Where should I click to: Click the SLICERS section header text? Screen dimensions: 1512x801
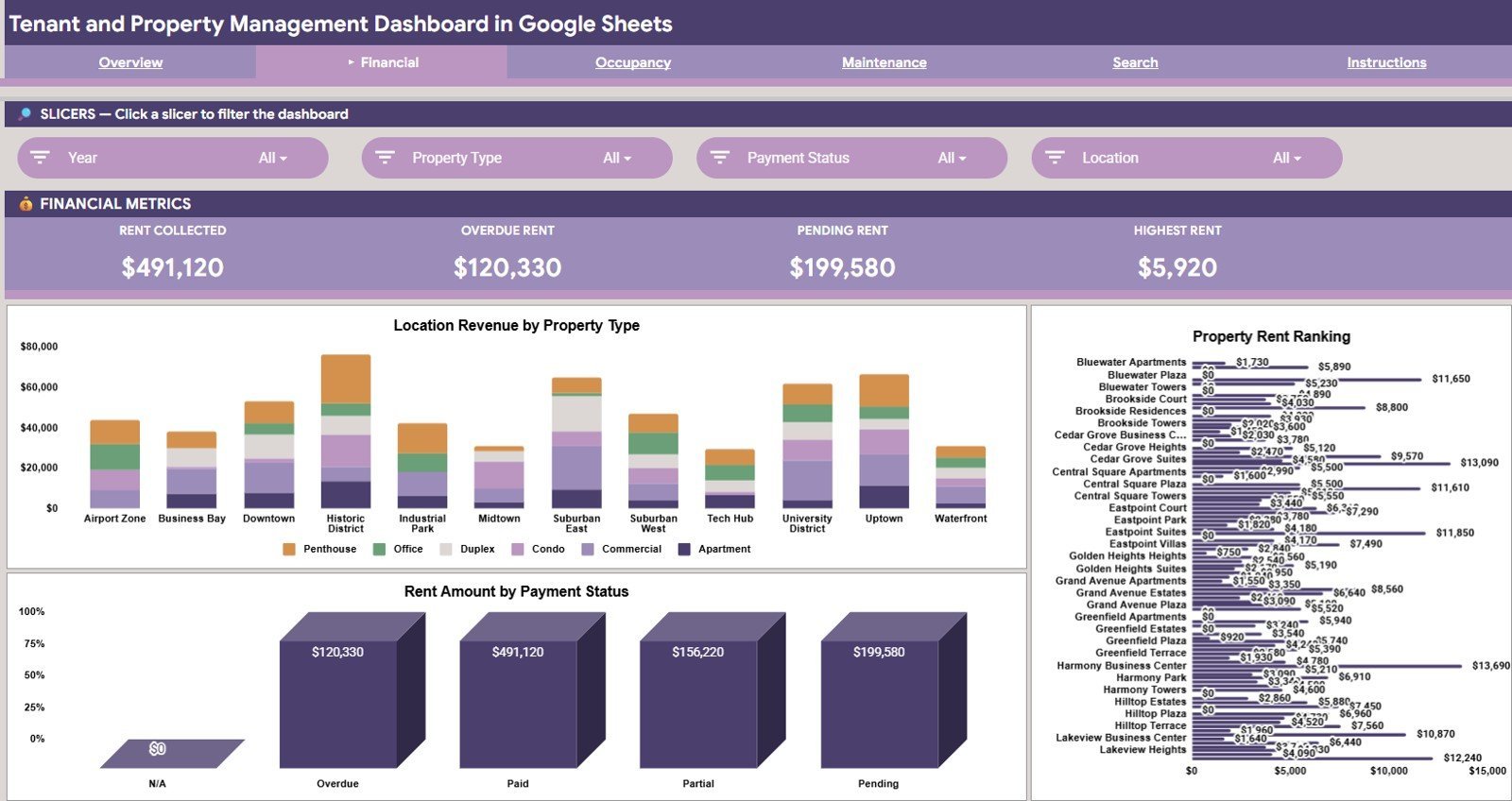(194, 114)
